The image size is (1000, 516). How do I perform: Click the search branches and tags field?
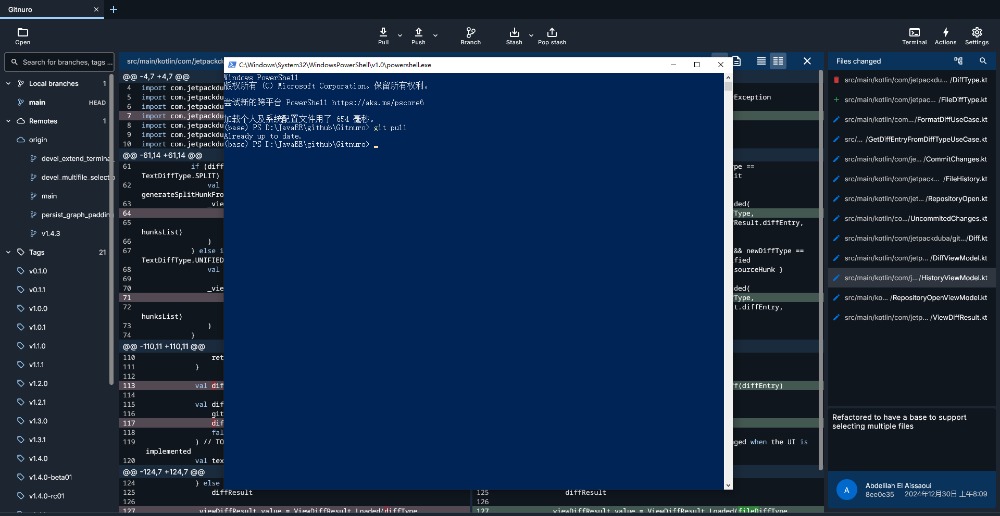point(60,62)
